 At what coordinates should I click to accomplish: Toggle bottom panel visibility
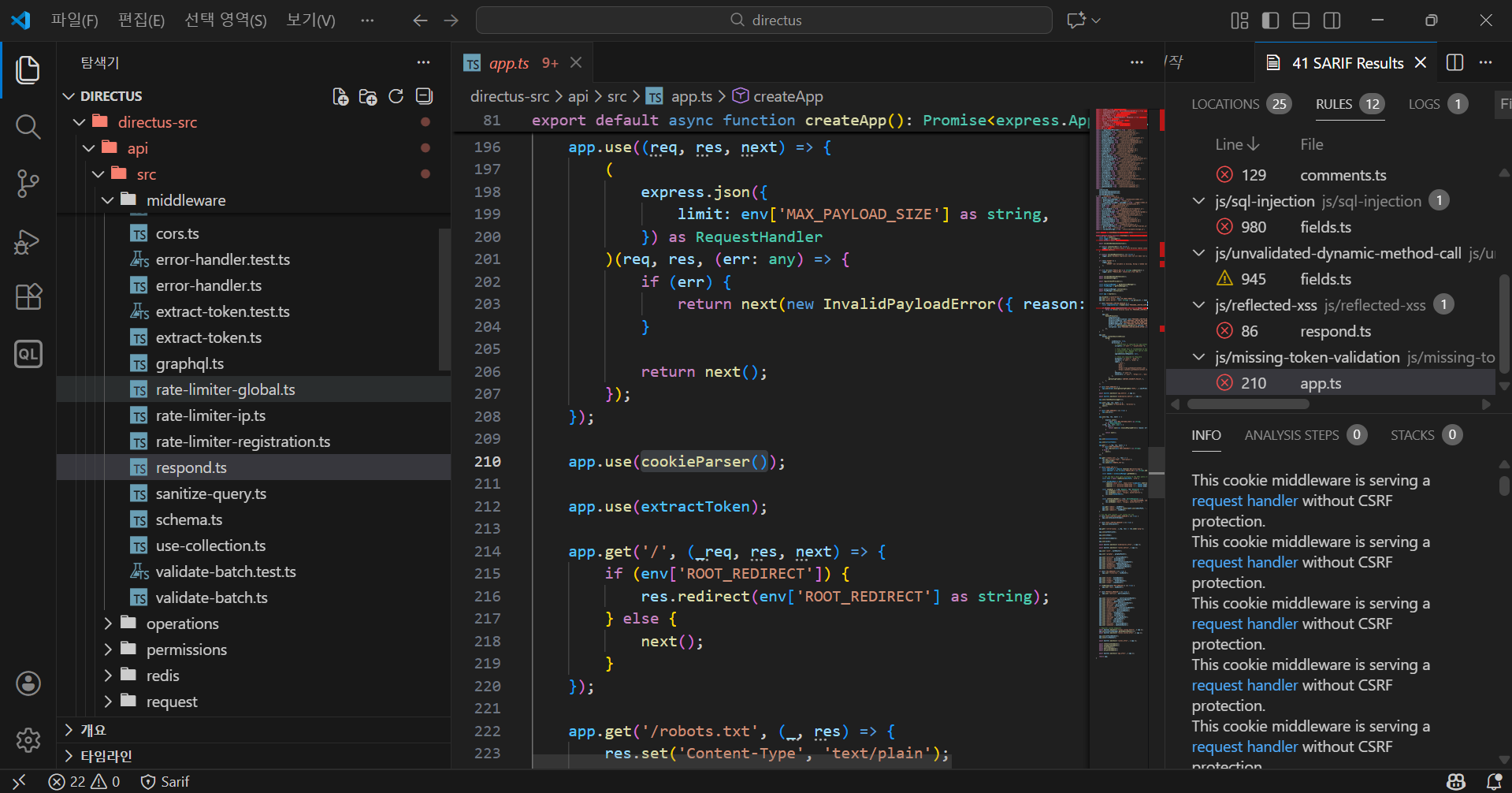[x=1301, y=20]
